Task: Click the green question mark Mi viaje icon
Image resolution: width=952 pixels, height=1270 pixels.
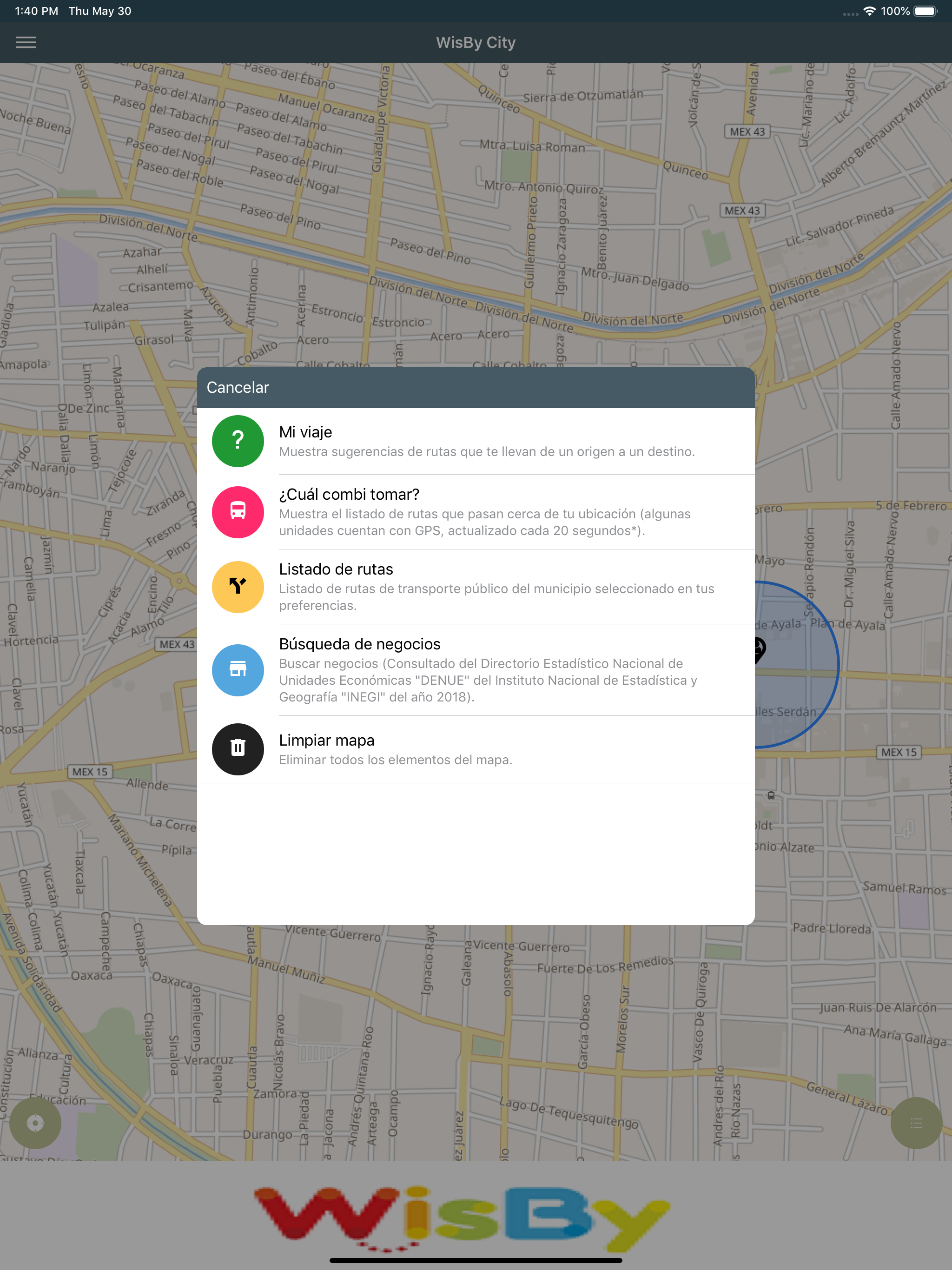Action: pos(238,441)
